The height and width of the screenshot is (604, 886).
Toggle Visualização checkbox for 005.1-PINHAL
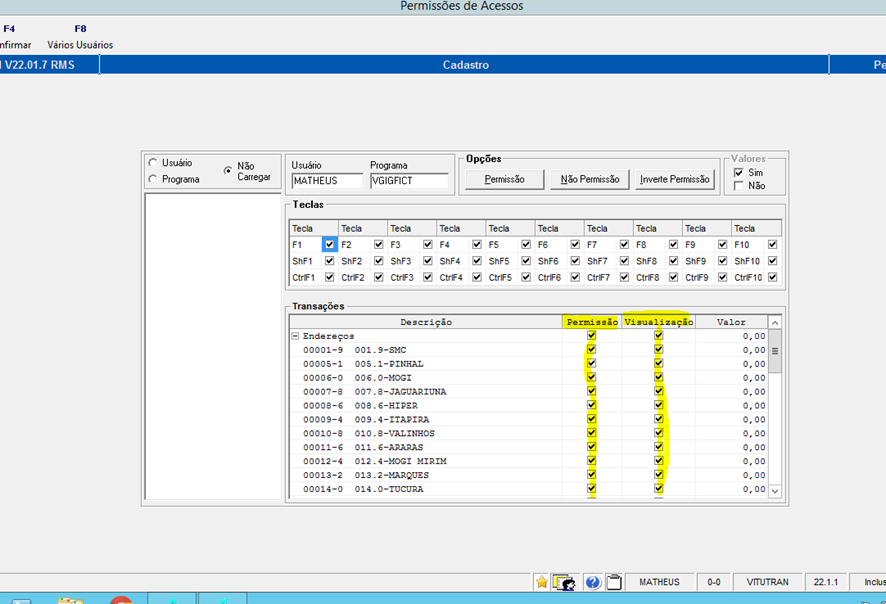point(659,363)
